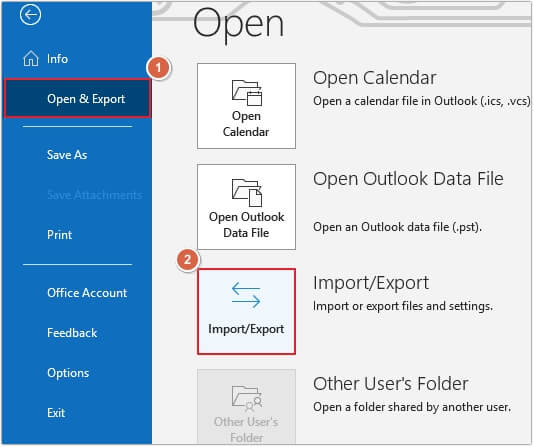This screenshot has width=534, height=447.
Task: Launch the Import/Export wizard tile
Action: (246, 312)
